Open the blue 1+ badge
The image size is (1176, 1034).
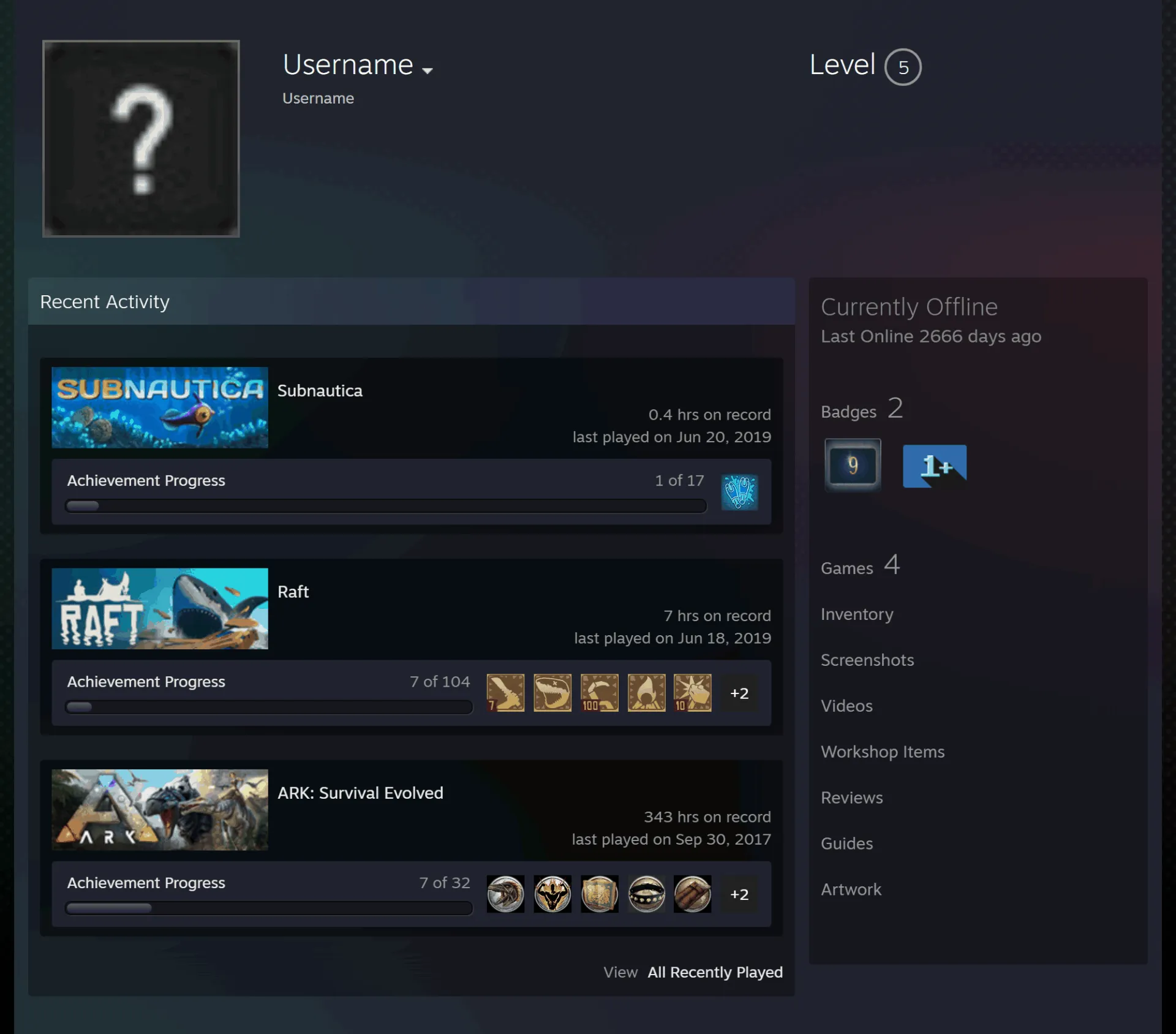coord(935,466)
